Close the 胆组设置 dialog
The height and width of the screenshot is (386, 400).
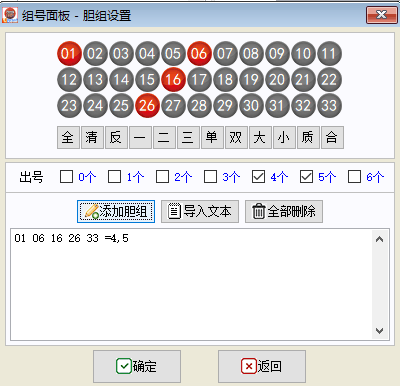tap(381, 15)
